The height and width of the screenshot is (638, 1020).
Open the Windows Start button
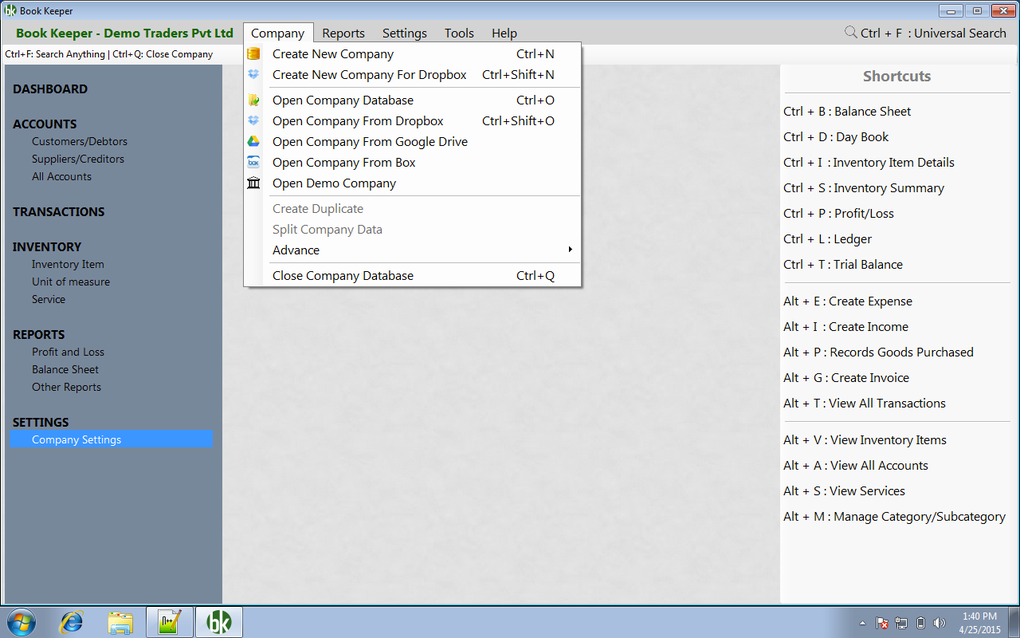click(x=21, y=623)
